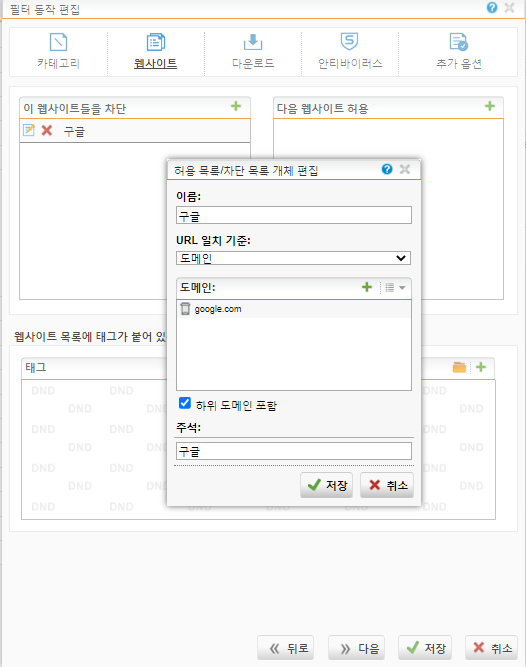526x667 pixels.
Task: Click the 주석 comment field
Action: (294, 451)
